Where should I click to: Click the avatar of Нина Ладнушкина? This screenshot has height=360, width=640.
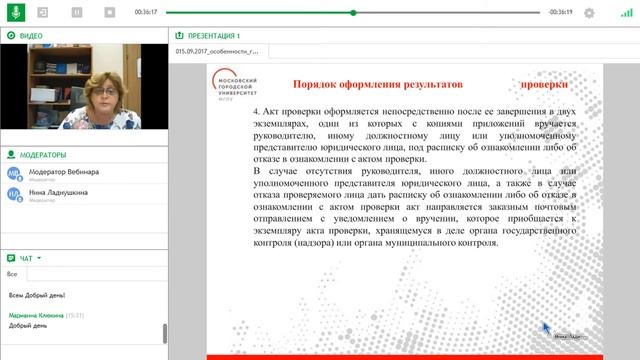(x=14, y=194)
